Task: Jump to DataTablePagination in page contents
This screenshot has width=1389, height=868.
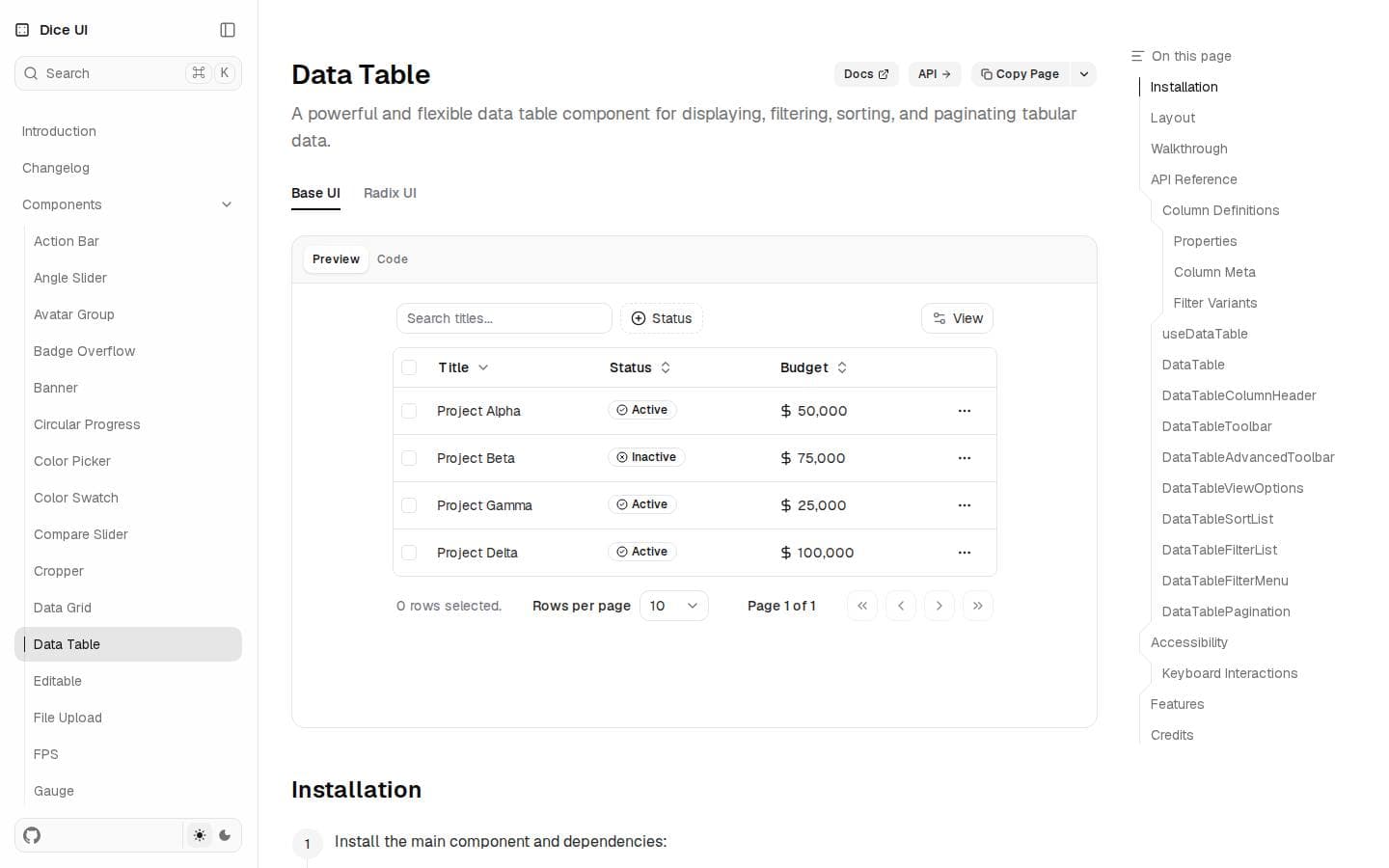Action: point(1226,611)
